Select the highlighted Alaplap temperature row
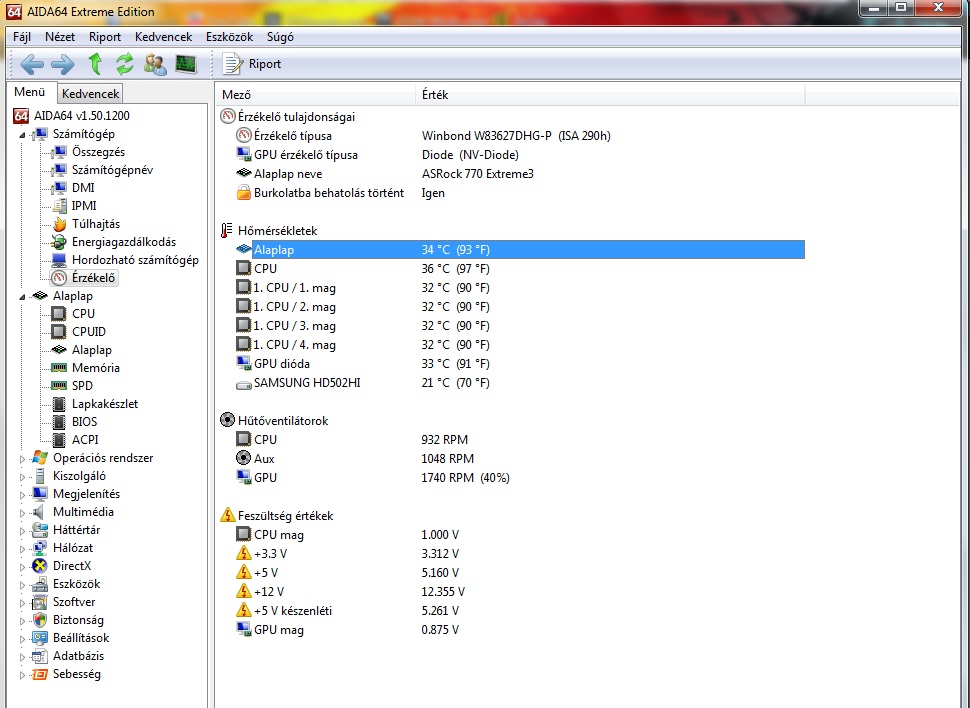 click(520, 249)
